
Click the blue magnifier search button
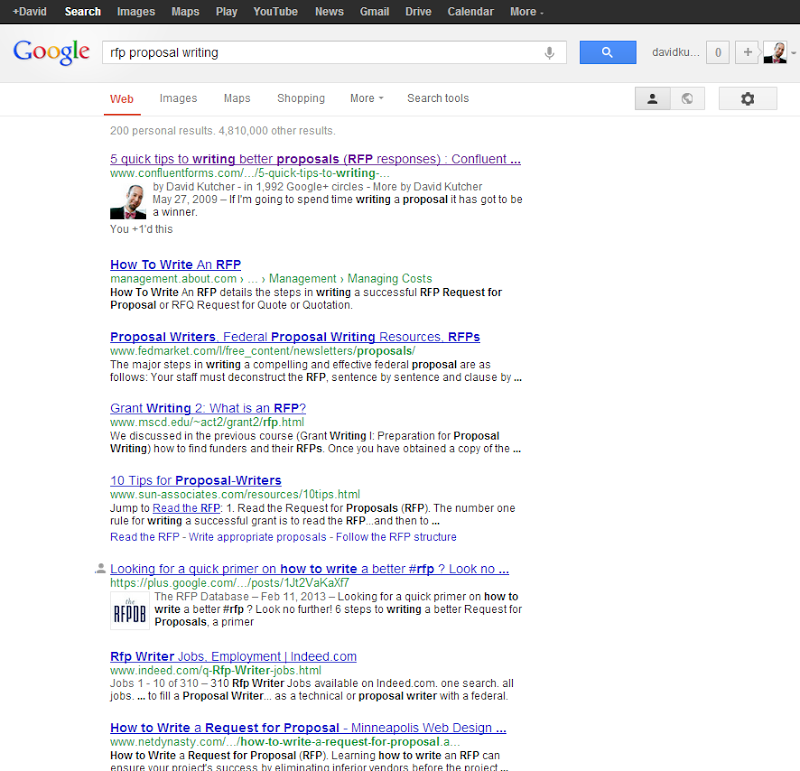608,52
